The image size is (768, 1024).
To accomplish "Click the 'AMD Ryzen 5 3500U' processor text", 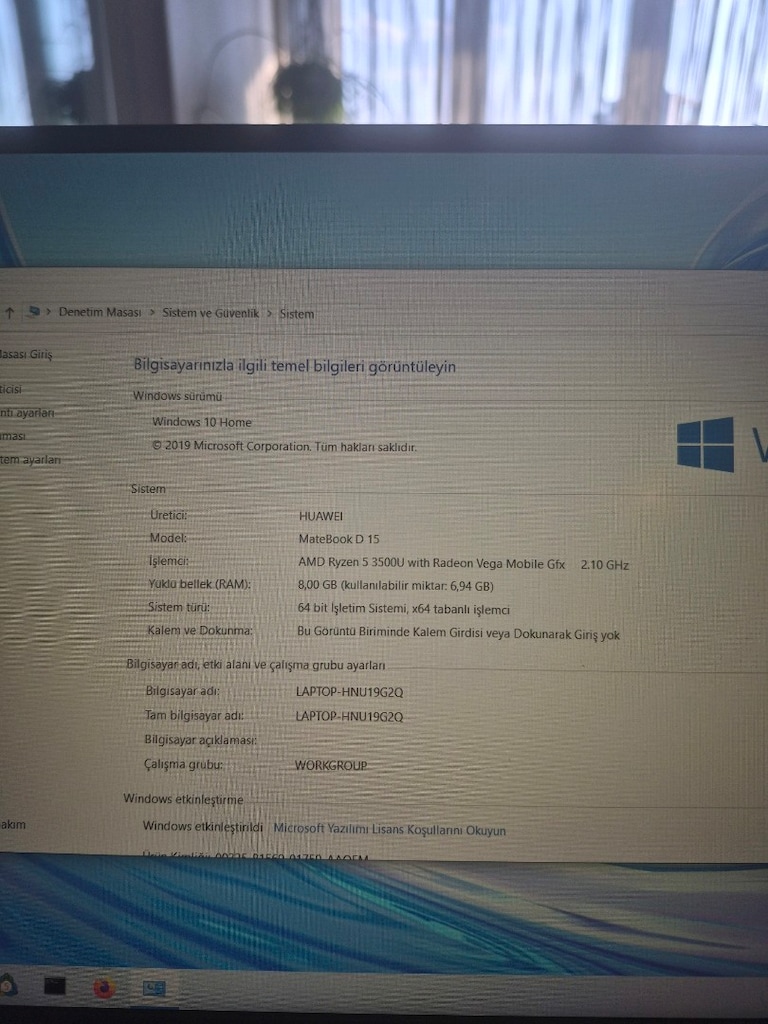I will coord(432,563).
